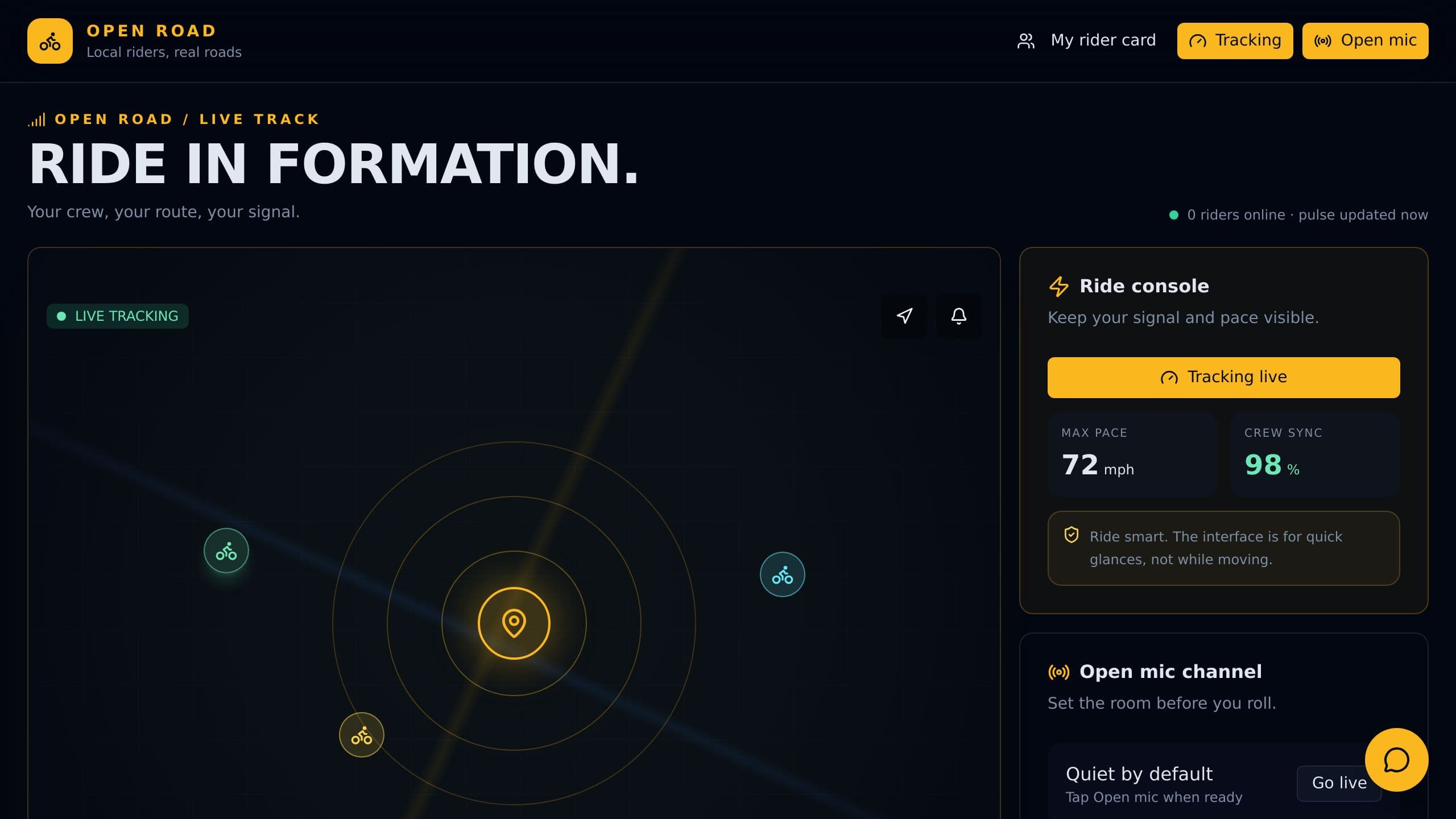Select the blue rider marker on map
Viewport: 1456px width, 819px height.
(782, 574)
